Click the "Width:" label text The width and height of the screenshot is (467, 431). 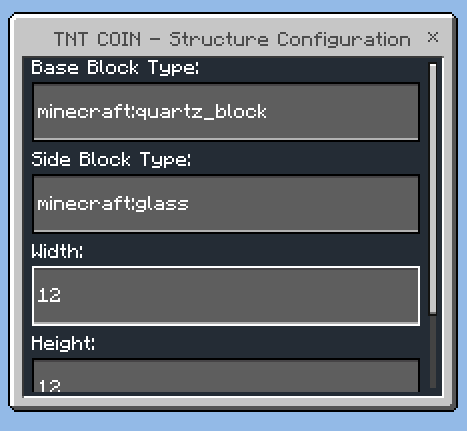point(57,251)
